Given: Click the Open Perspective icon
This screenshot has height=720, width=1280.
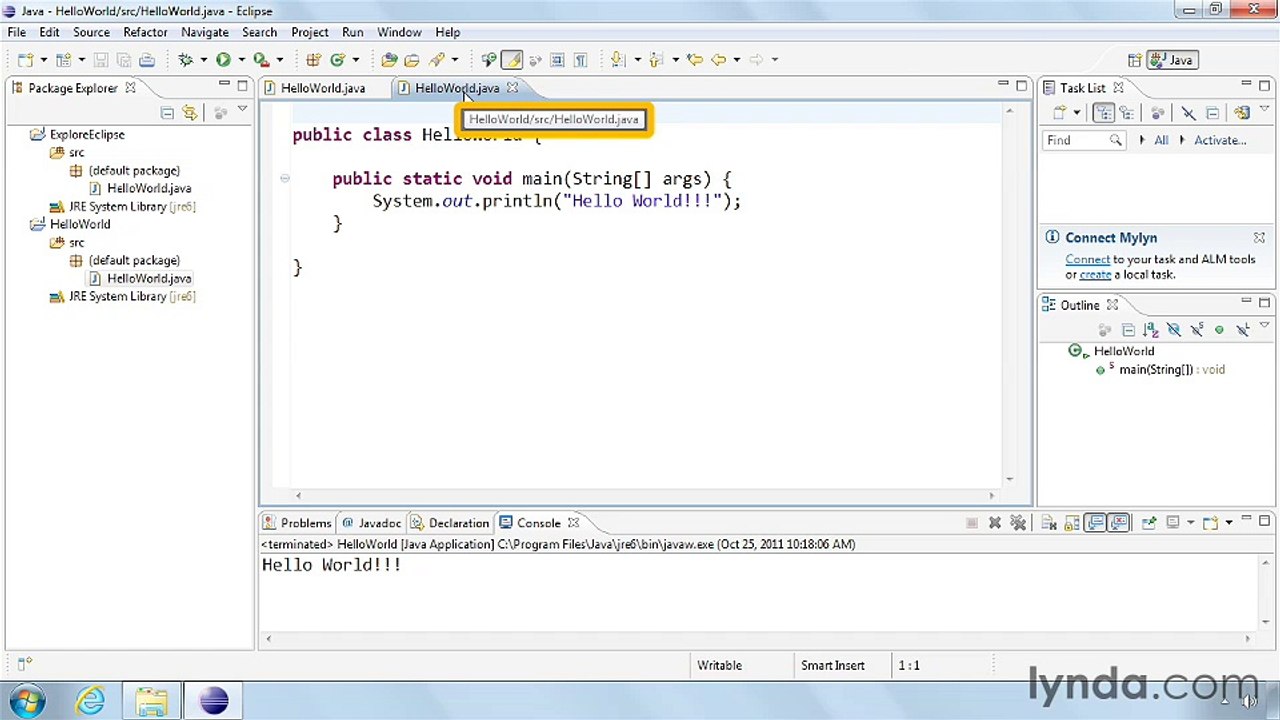Looking at the screenshot, I should 1134,60.
